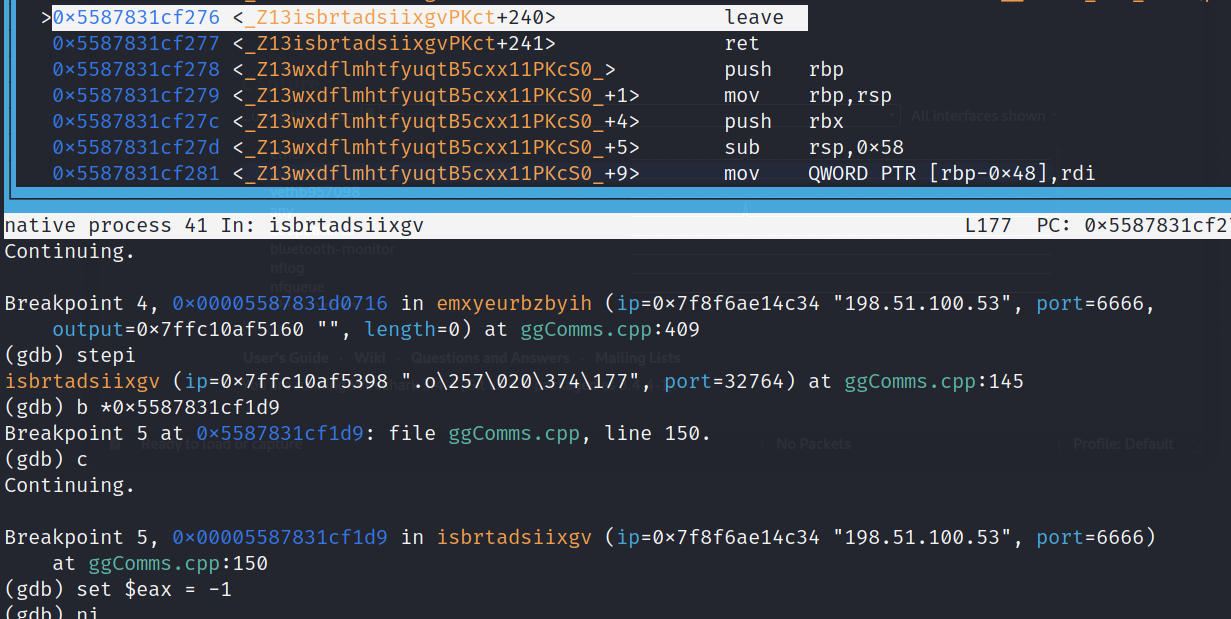The image size is (1231, 619).
Task: Click the 'sub rsp,0x58' instruction
Action: (814, 147)
